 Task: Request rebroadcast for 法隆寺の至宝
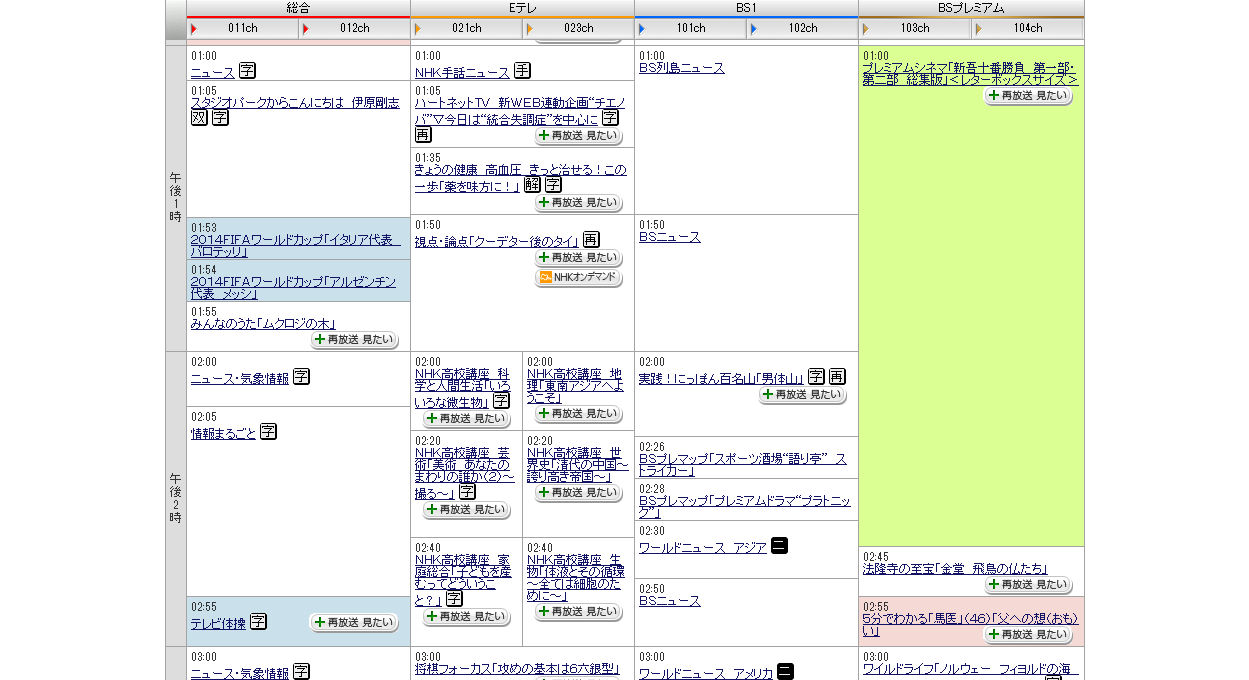click(x=1028, y=584)
